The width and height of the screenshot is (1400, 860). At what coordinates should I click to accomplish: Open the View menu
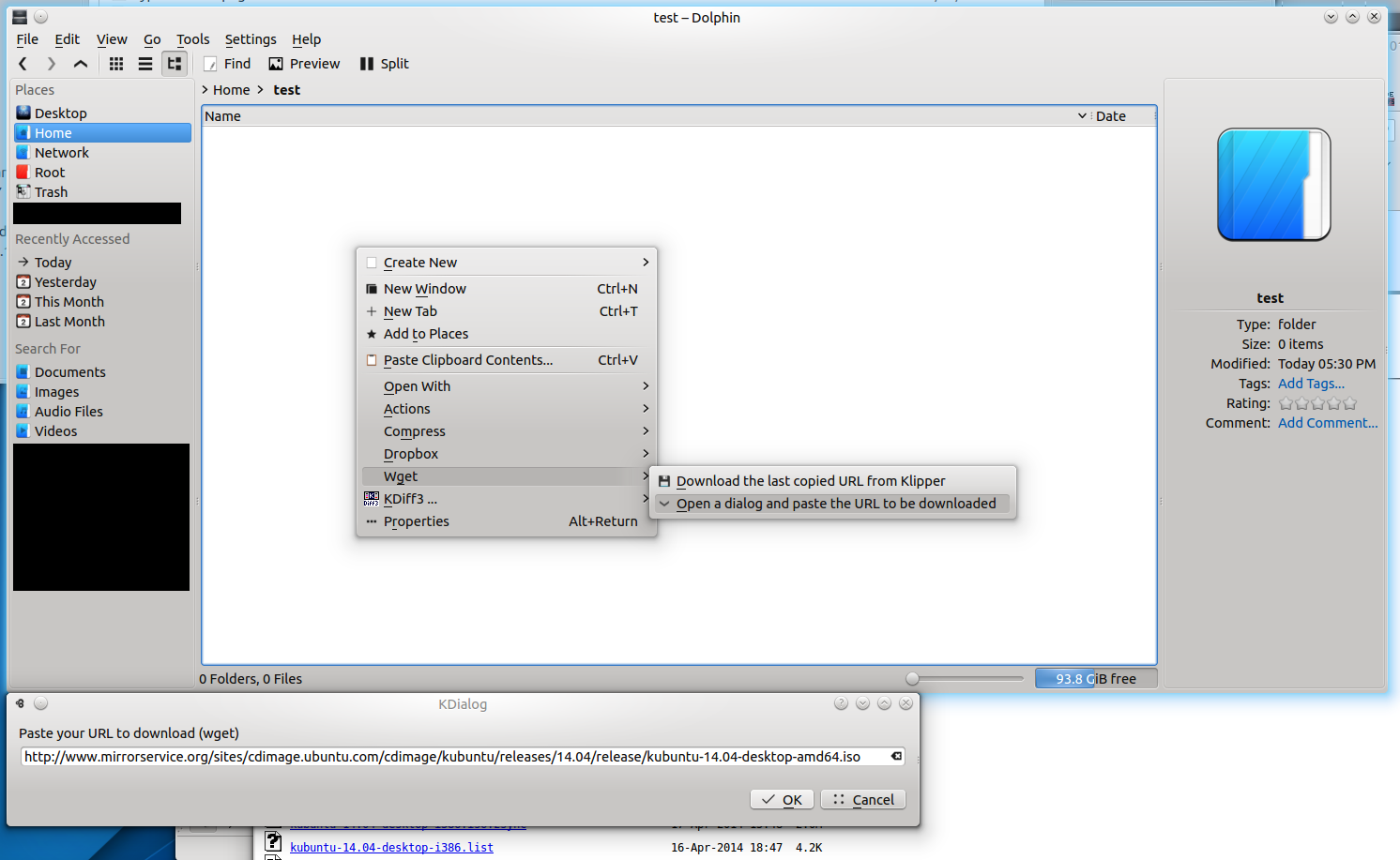point(112,39)
